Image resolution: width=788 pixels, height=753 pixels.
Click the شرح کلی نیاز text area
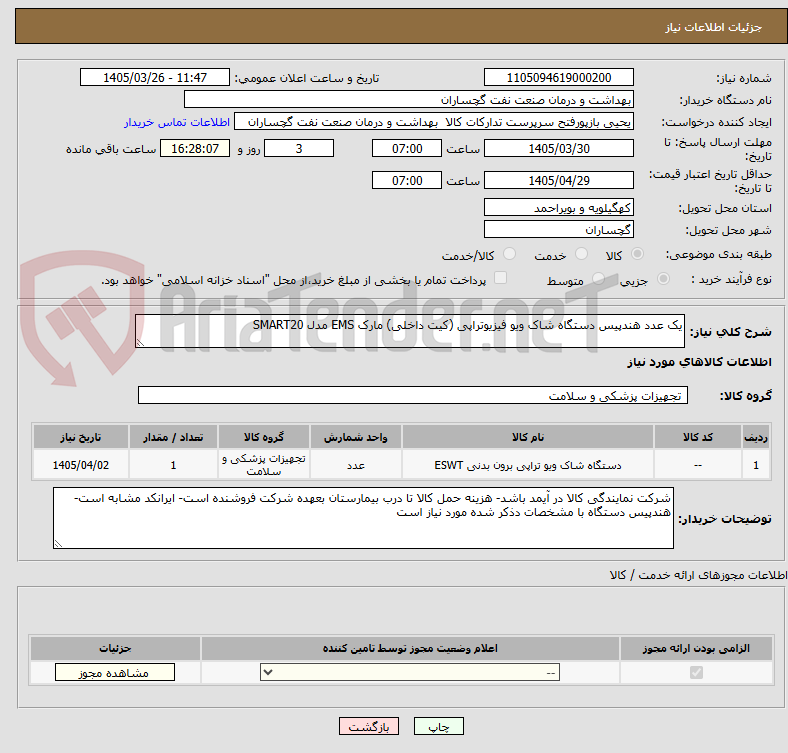pos(410,331)
